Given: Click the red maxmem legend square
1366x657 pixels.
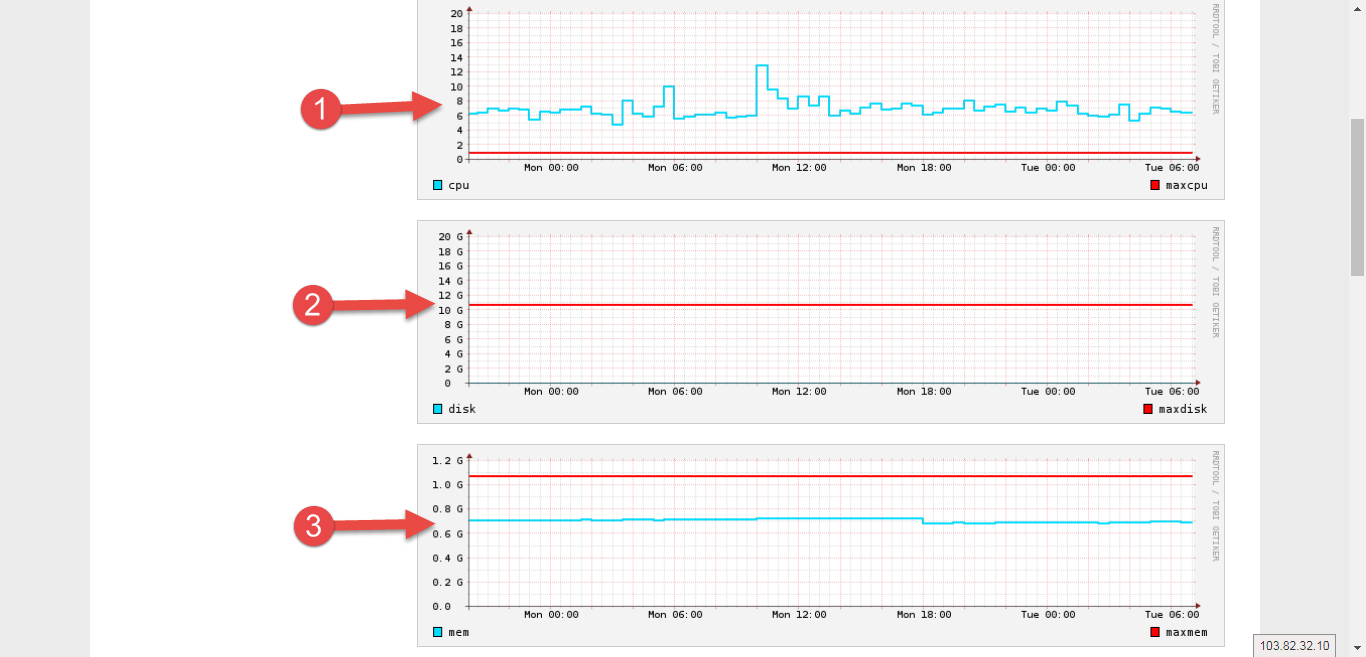Looking at the screenshot, I should pos(1155,632).
